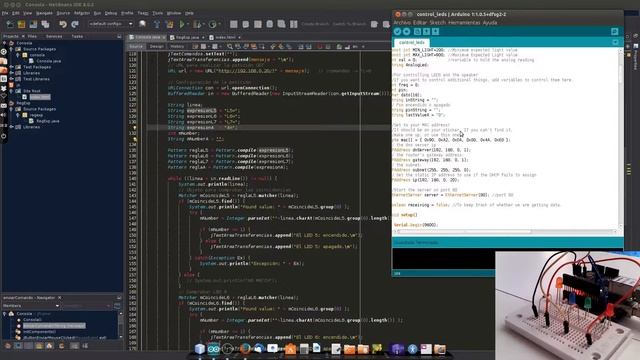Screen dimensions: 640x360
Task: Open Sketch menu in Arduino window
Action: coord(438,22)
